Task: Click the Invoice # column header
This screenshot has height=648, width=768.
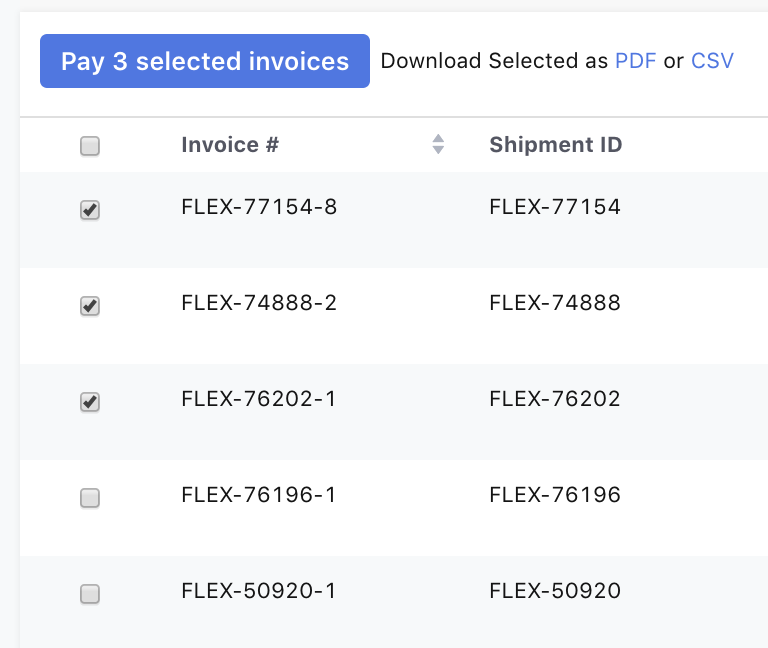Action: tap(230, 145)
